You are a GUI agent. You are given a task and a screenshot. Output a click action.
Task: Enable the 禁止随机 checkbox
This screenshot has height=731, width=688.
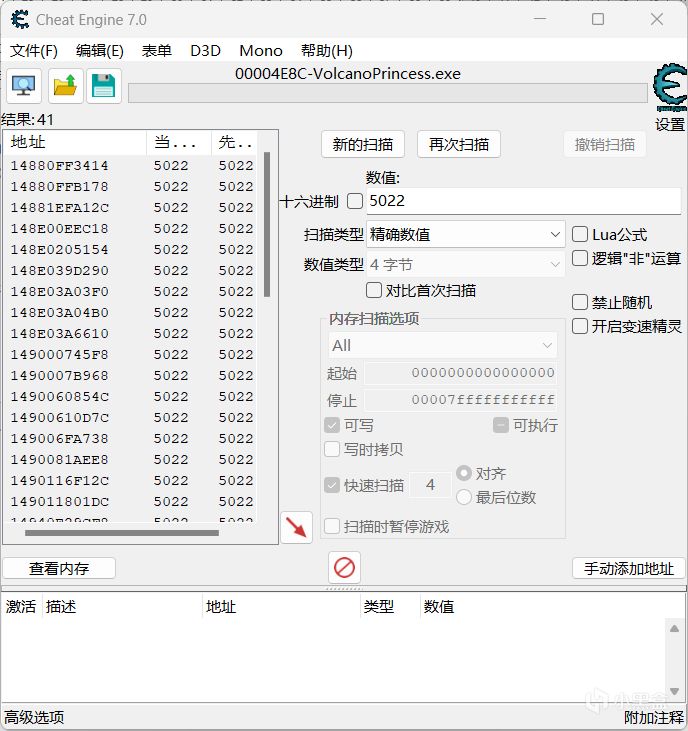tap(579, 302)
